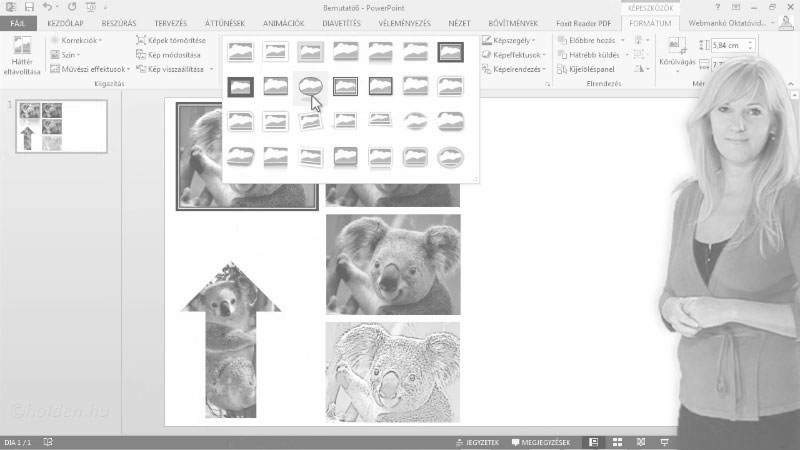The width and height of the screenshot is (800, 450).
Task: Choose the Beveled Oval Black picture style
Action: 310,86
